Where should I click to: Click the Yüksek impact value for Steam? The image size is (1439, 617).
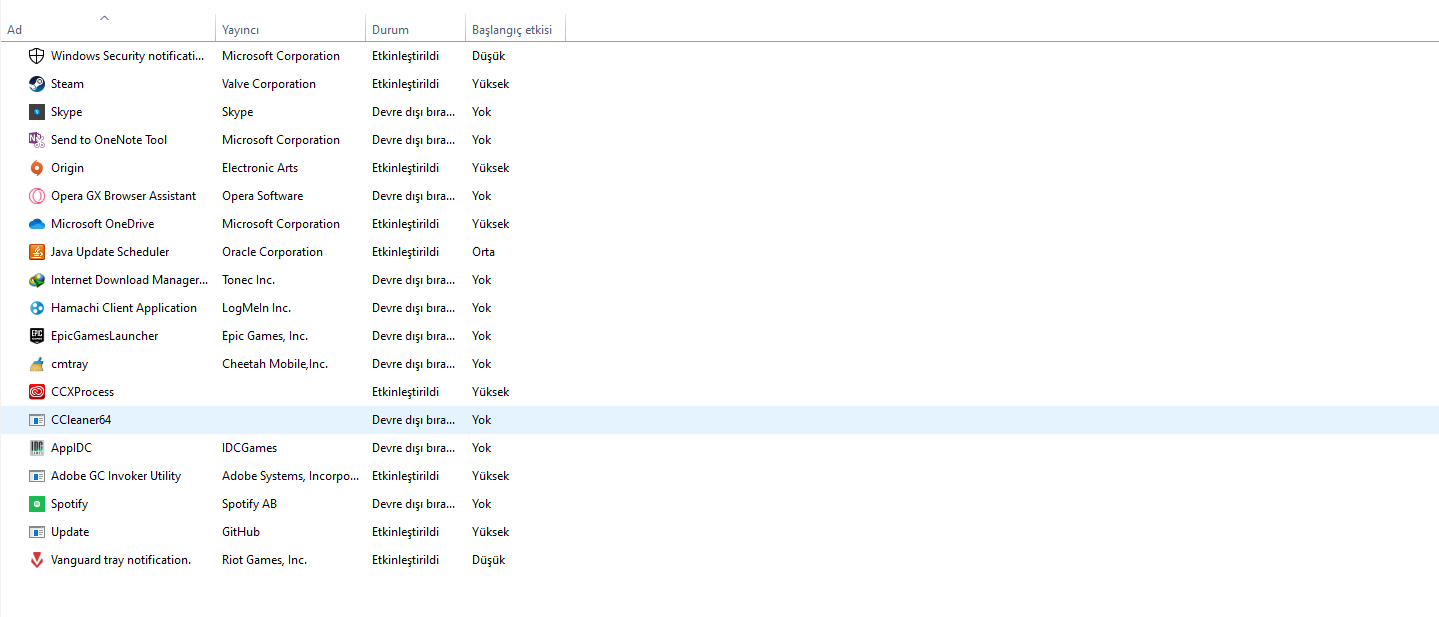490,84
